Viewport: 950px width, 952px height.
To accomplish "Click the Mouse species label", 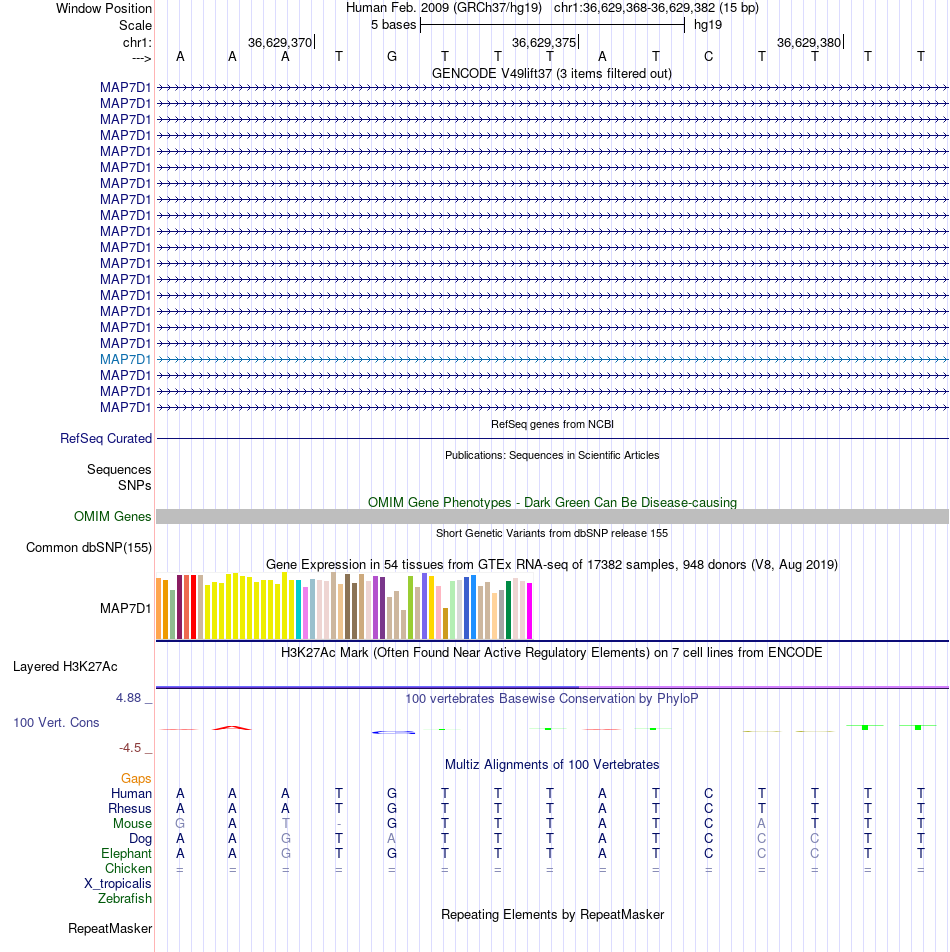I will pyautogui.click(x=132, y=824).
